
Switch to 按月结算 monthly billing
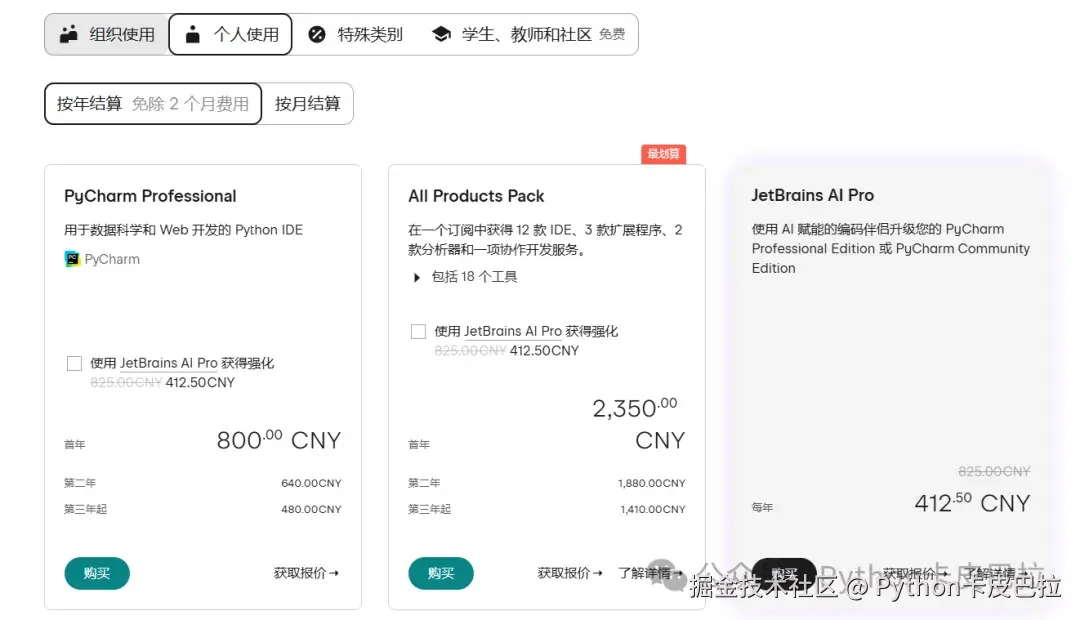(307, 103)
